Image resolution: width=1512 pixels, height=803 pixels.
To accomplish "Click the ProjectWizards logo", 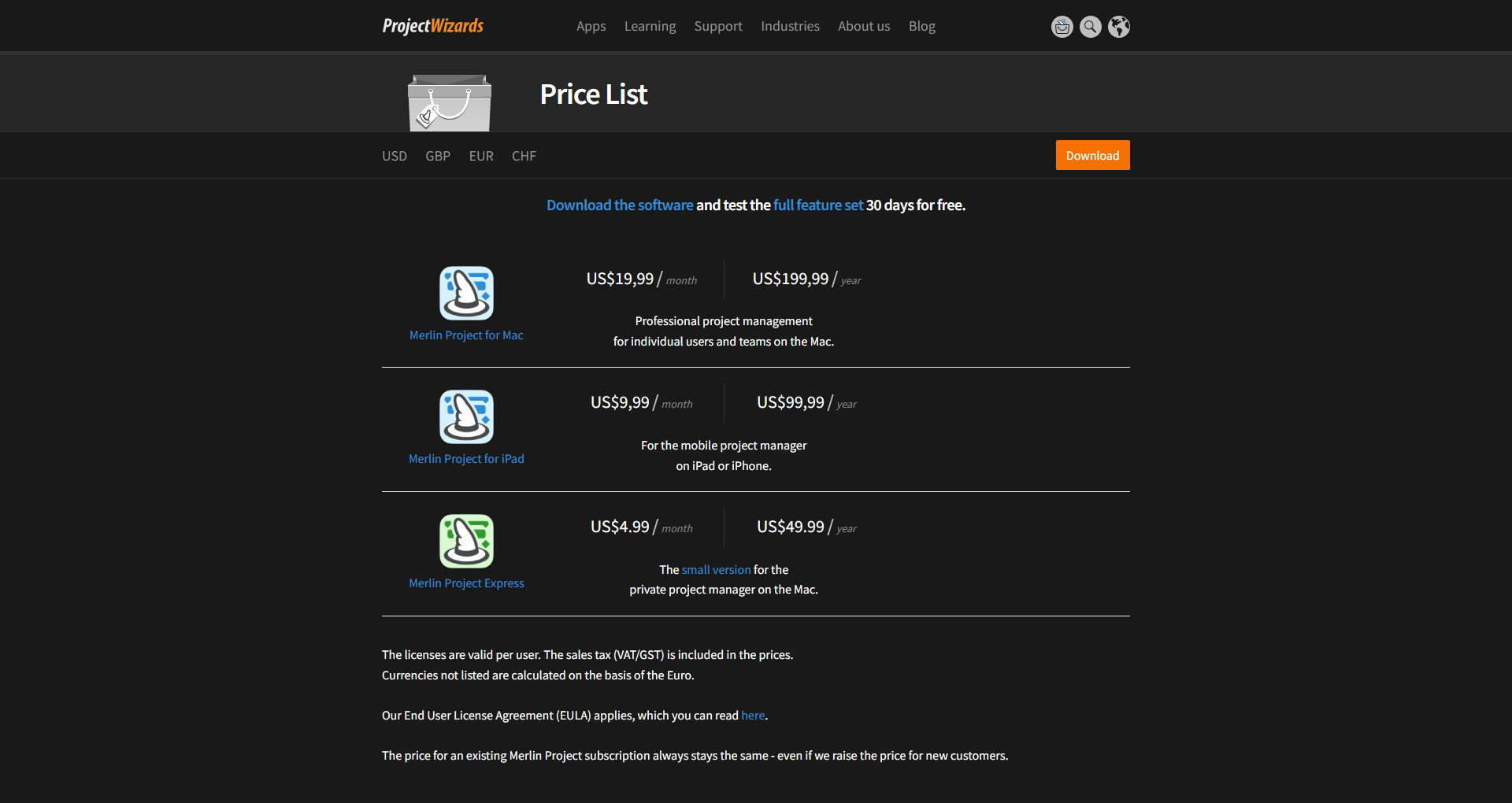I will coord(432,26).
